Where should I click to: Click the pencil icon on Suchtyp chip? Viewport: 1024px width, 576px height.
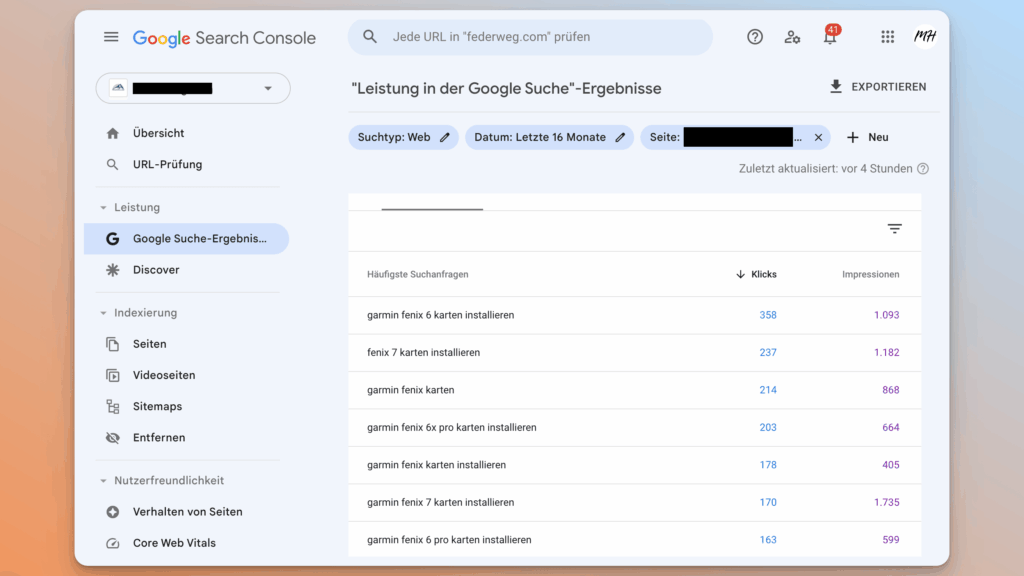[445, 137]
